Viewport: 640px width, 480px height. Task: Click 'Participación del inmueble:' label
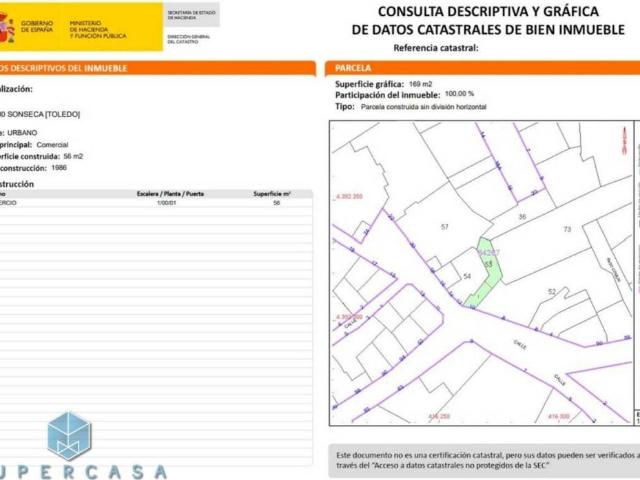pos(387,95)
